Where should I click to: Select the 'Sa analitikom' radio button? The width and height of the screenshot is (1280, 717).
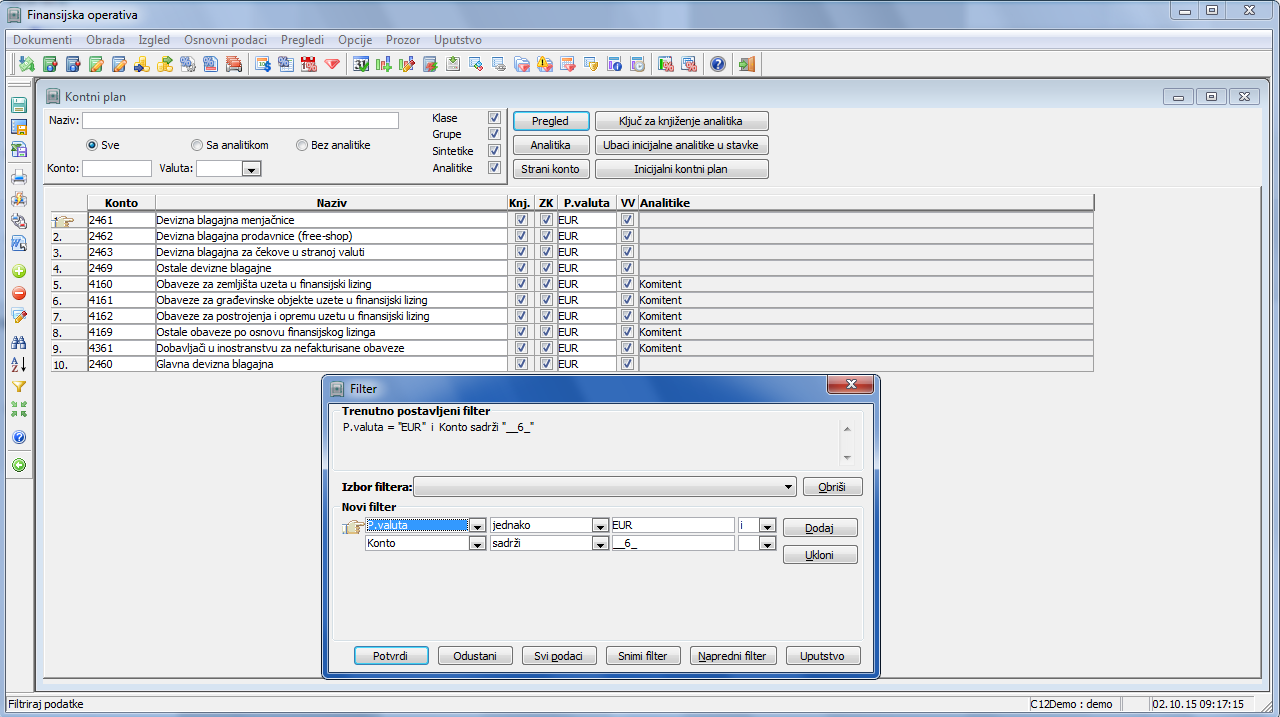(198, 145)
